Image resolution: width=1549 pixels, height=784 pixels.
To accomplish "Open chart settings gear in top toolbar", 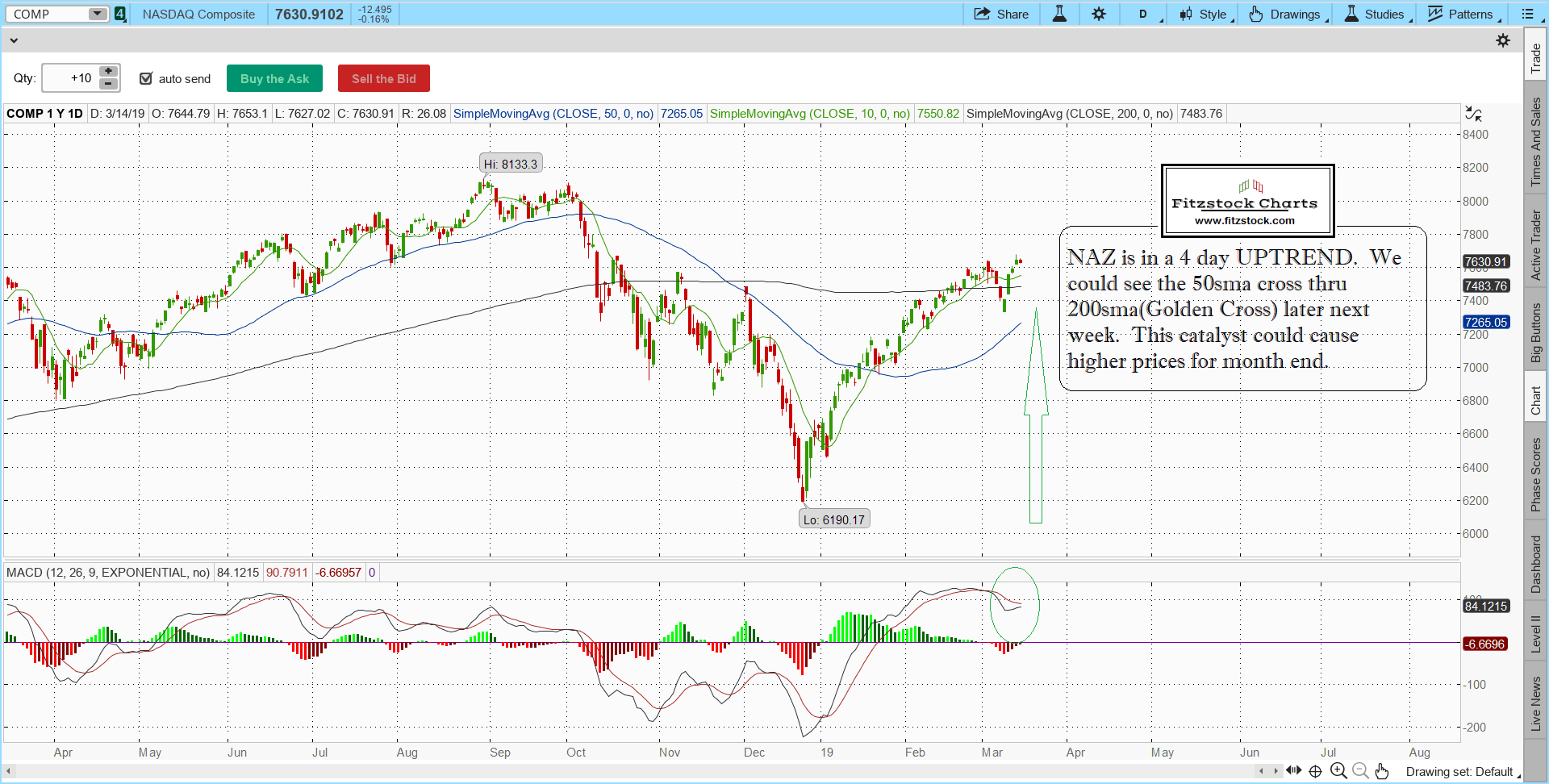I will tap(1099, 14).
